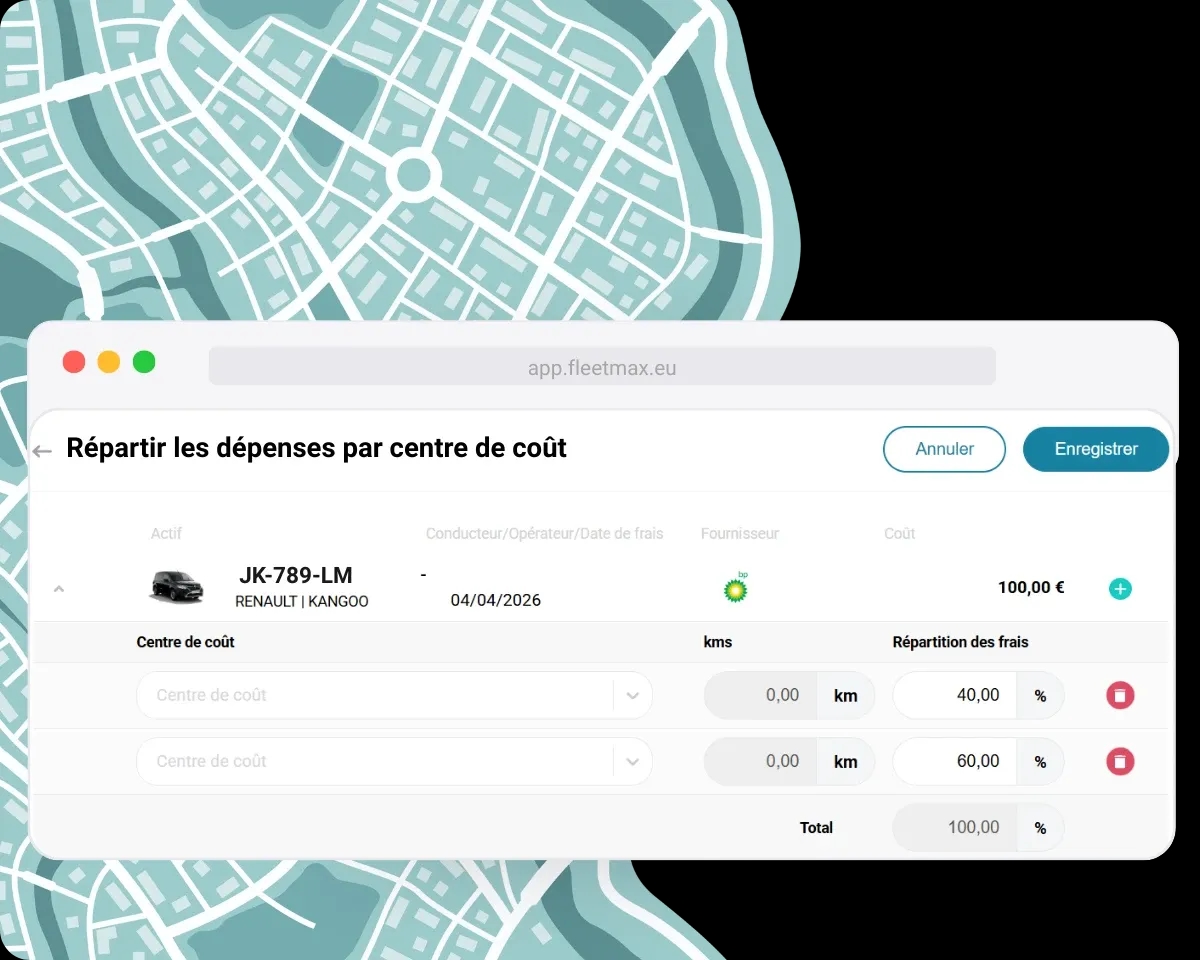Click the app.fleetmax.eu address bar
Viewport: 1200px width, 960px height.
602,367
